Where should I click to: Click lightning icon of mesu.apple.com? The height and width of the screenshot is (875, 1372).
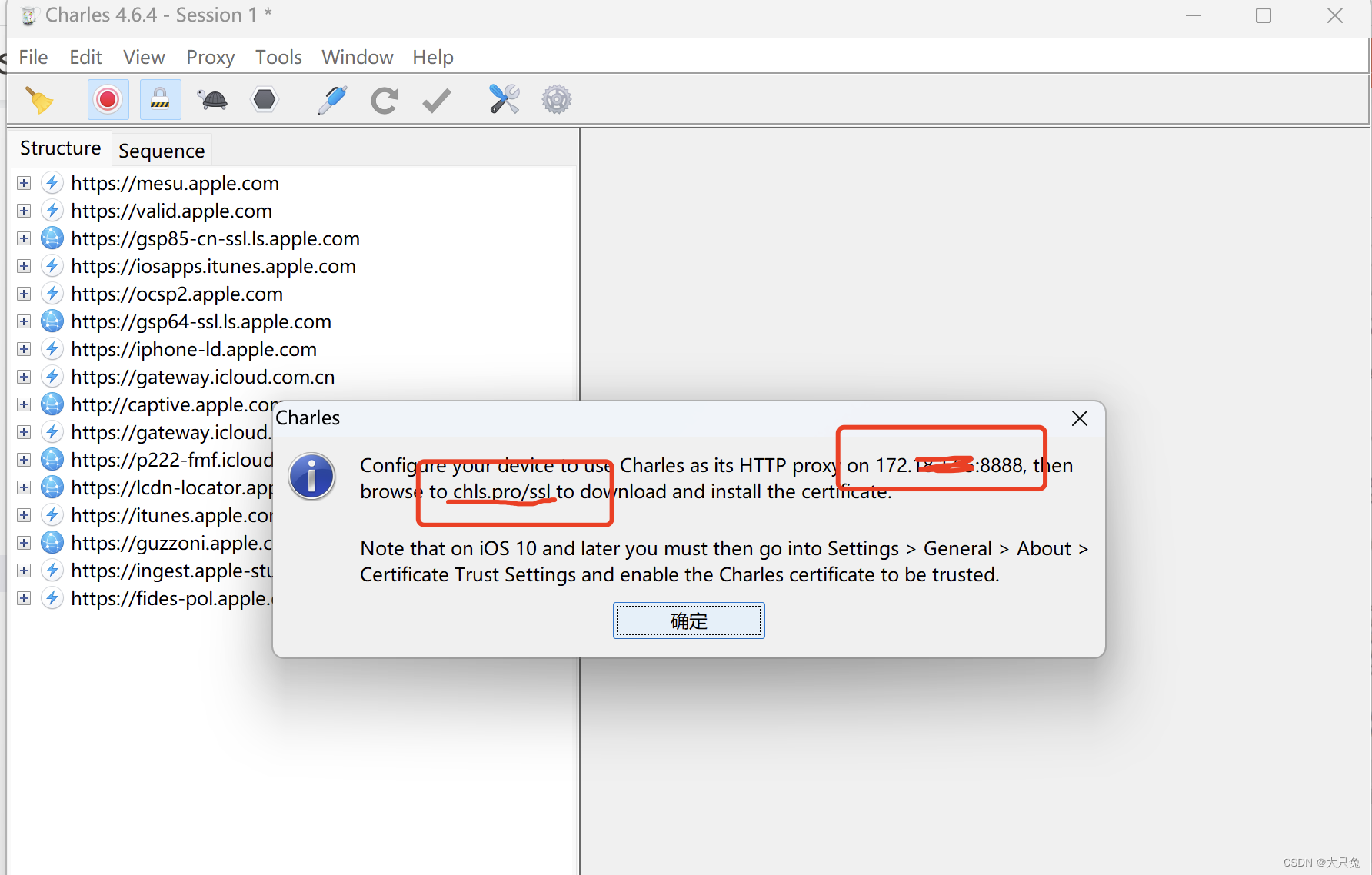52,183
